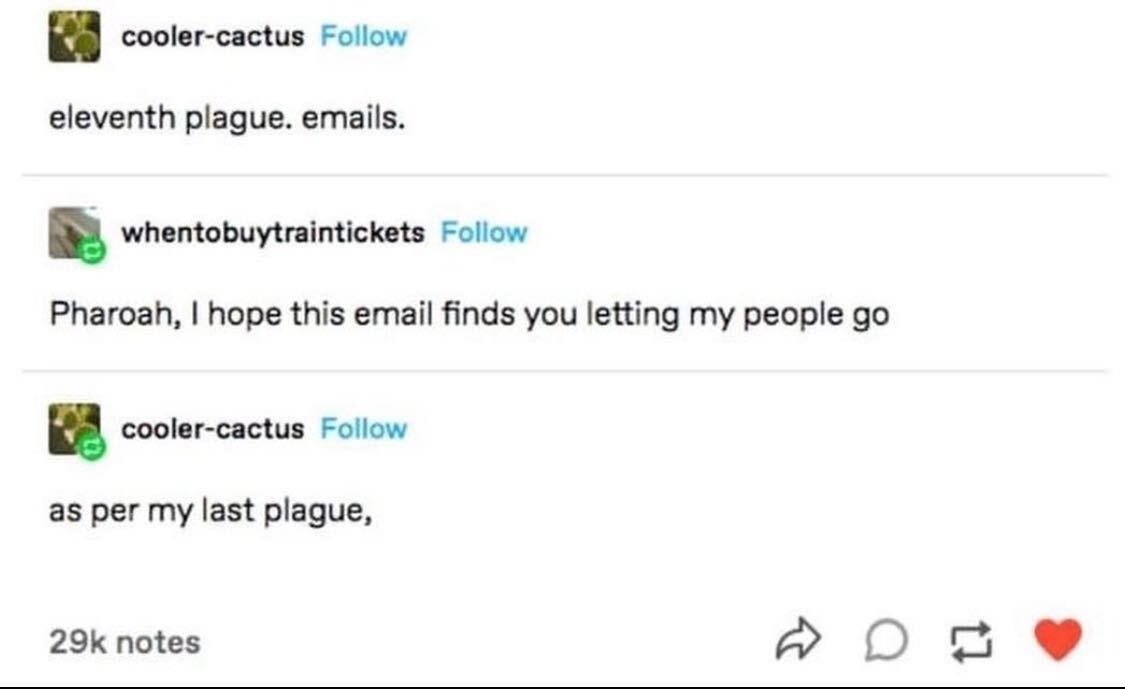Image resolution: width=1125 pixels, height=689 pixels.
Task: Reblog the post using the arrows icon
Action: (x=971, y=640)
